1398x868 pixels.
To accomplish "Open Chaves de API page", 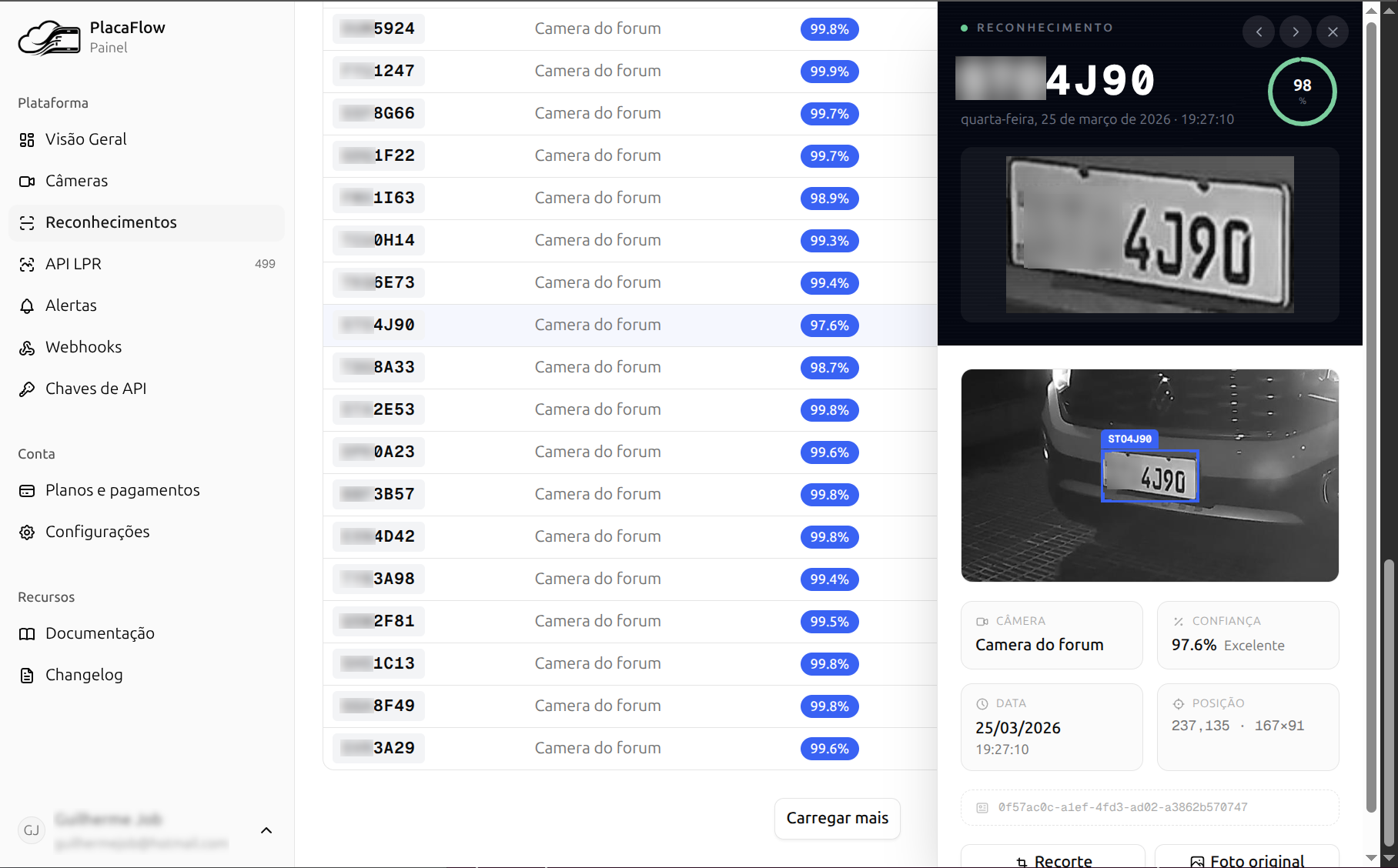I will pyautogui.click(x=95, y=389).
